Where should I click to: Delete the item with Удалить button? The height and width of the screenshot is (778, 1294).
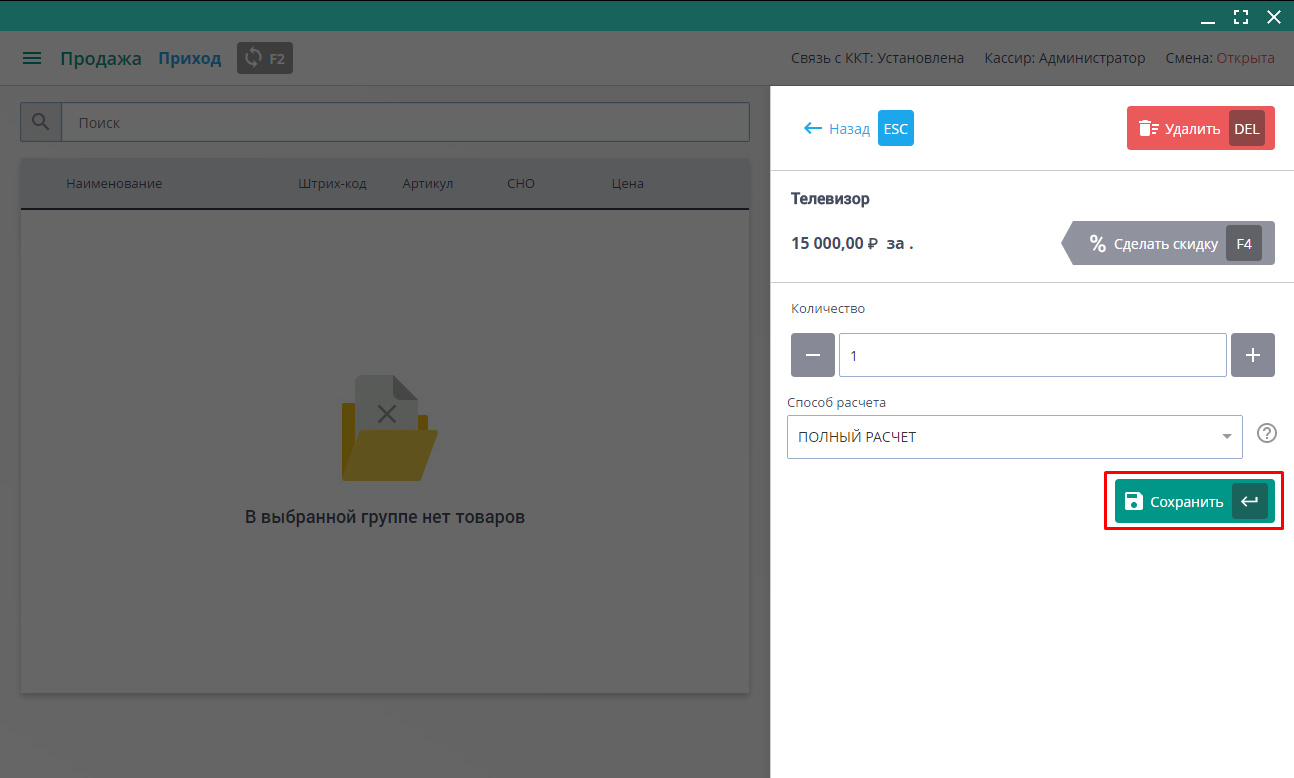[x=1201, y=128]
